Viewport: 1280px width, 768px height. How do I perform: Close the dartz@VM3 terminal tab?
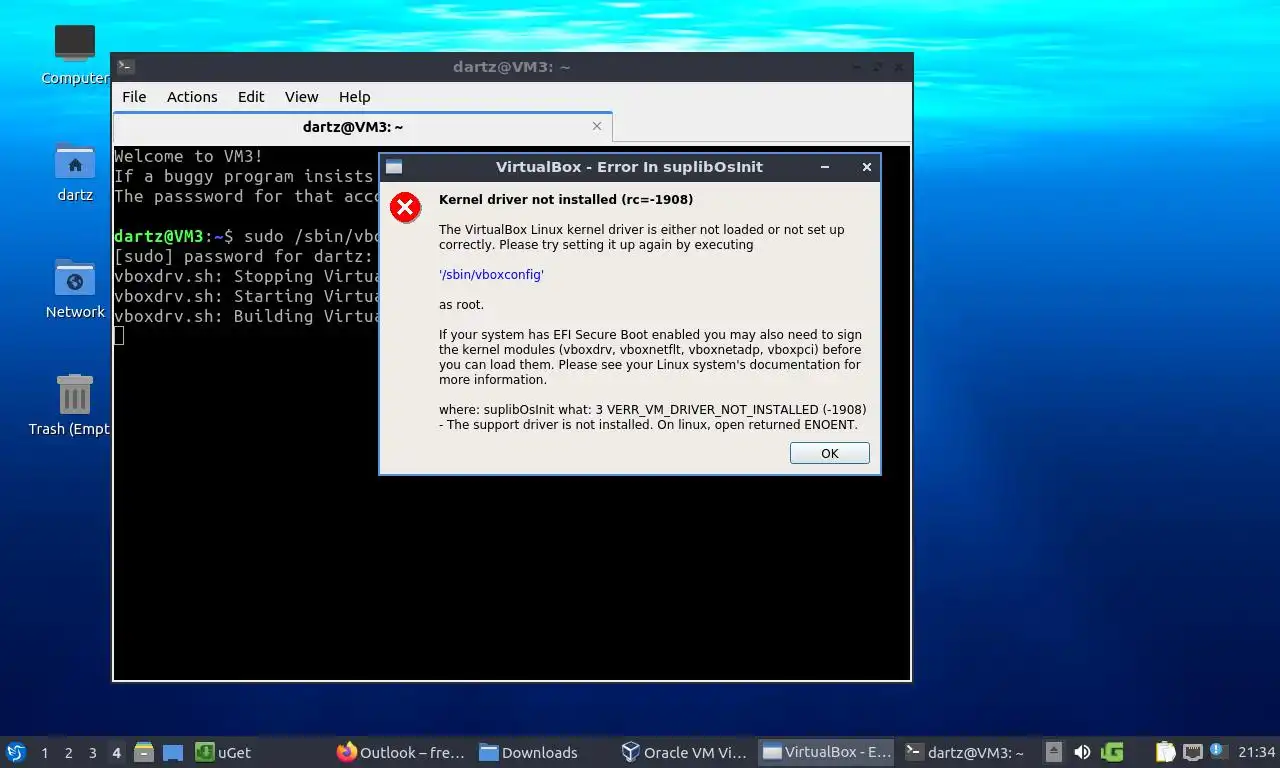point(597,126)
